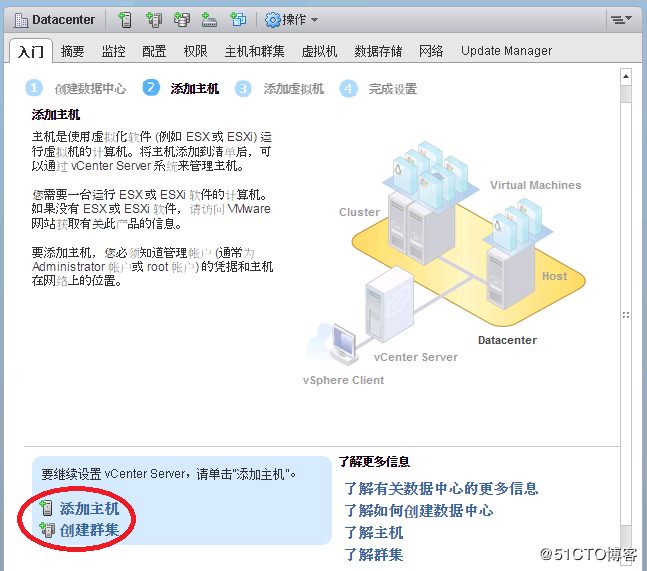Image resolution: width=647 pixels, height=571 pixels.
Task: Open the 监控 tab
Action: (x=113, y=51)
